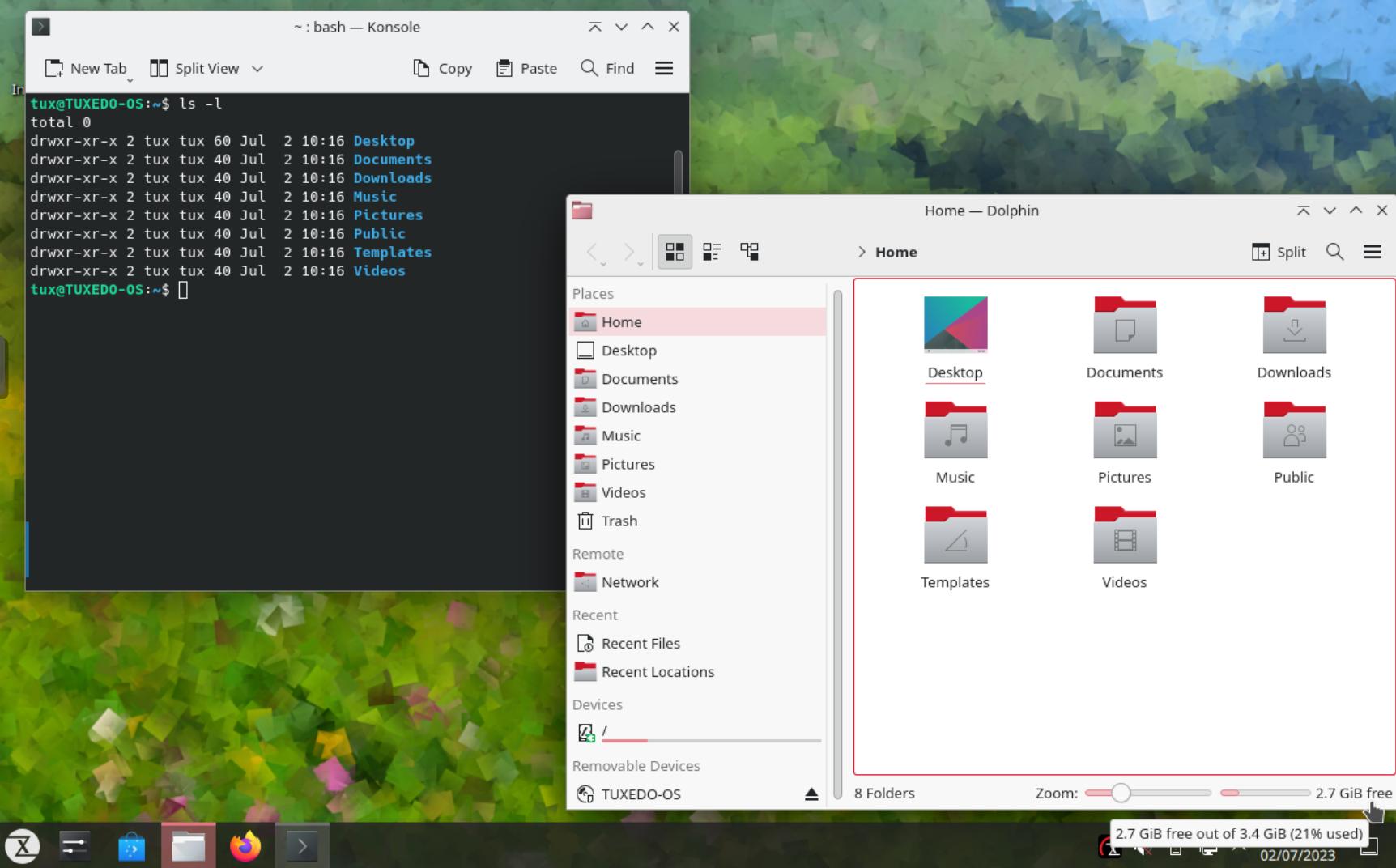The height and width of the screenshot is (868, 1396).
Task: Click the Konsole terminal scrollbar
Action: click(679, 172)
